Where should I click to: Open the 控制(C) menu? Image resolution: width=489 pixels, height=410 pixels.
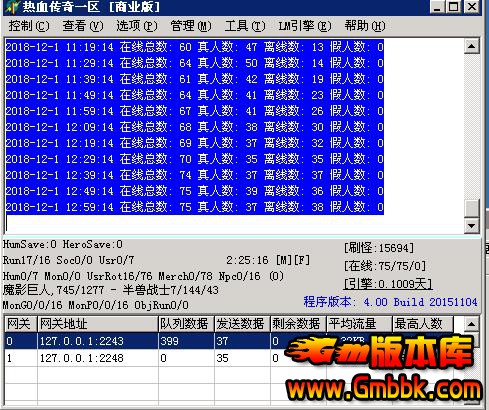point(29,26)
